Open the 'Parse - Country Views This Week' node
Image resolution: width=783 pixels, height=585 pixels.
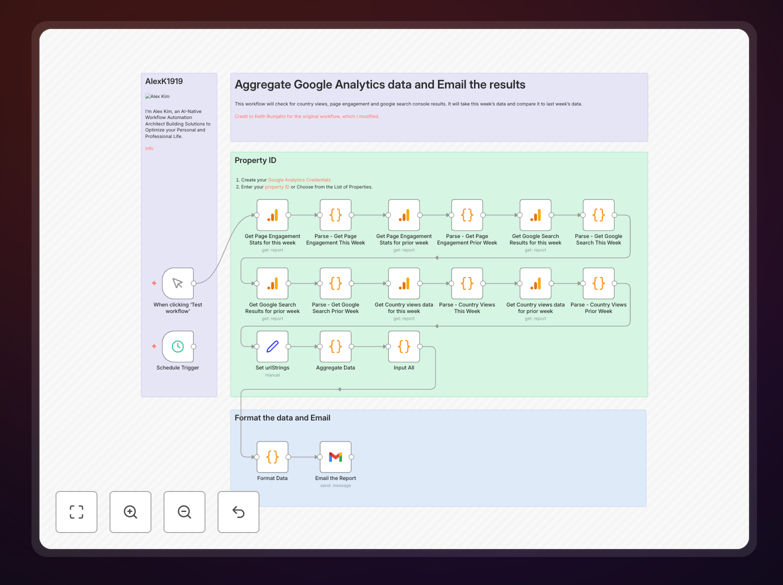467,283
